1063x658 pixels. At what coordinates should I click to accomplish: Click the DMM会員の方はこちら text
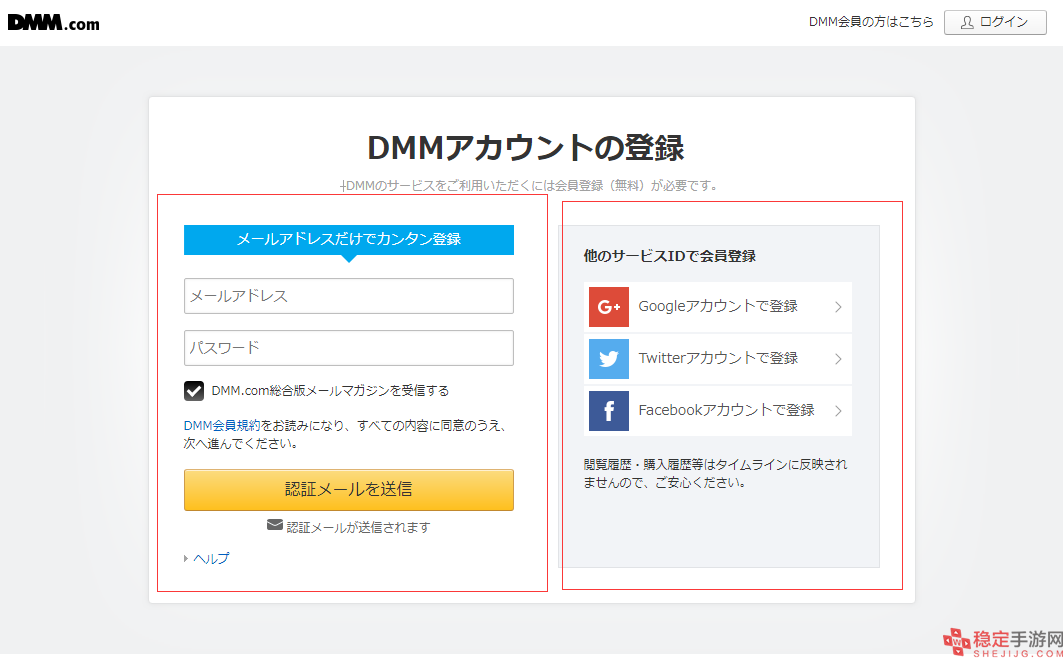point(871,22)
